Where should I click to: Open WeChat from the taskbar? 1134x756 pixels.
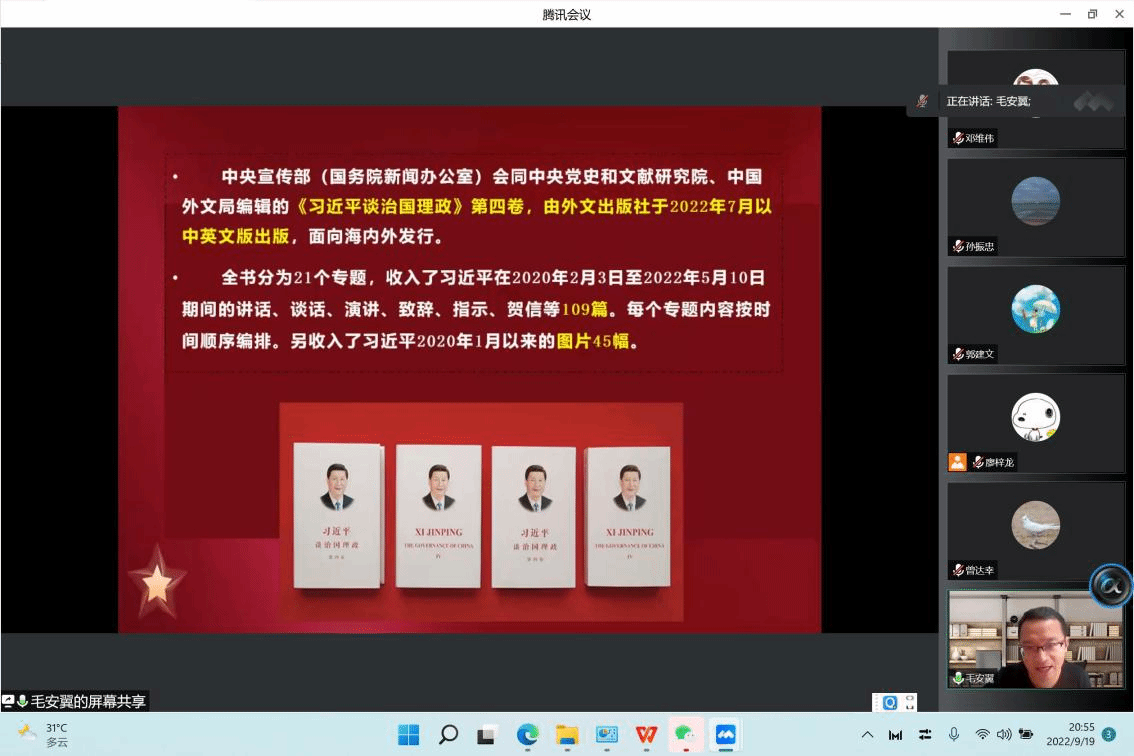click(x=685, y=735)
